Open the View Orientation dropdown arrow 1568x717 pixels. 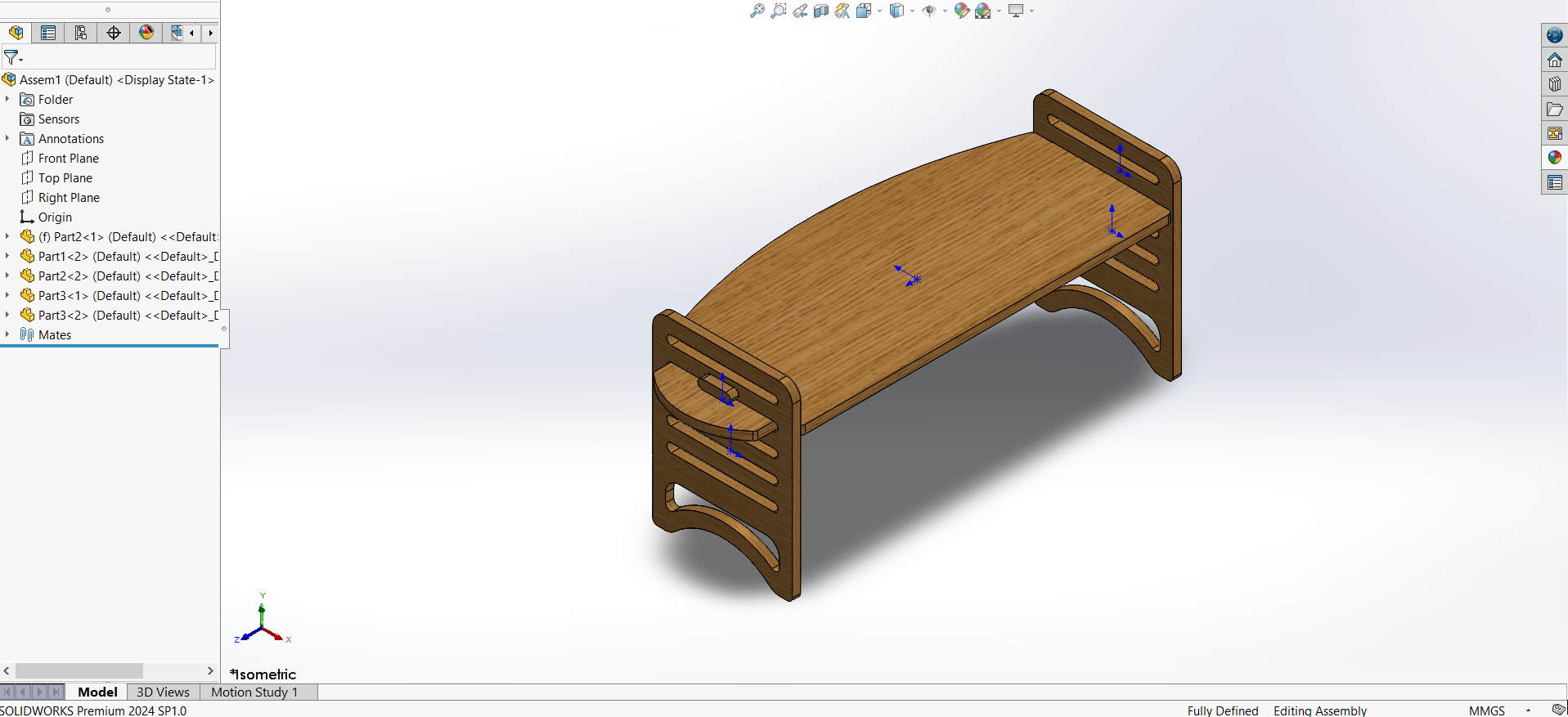pyautogui.click(x=879, y=11)
